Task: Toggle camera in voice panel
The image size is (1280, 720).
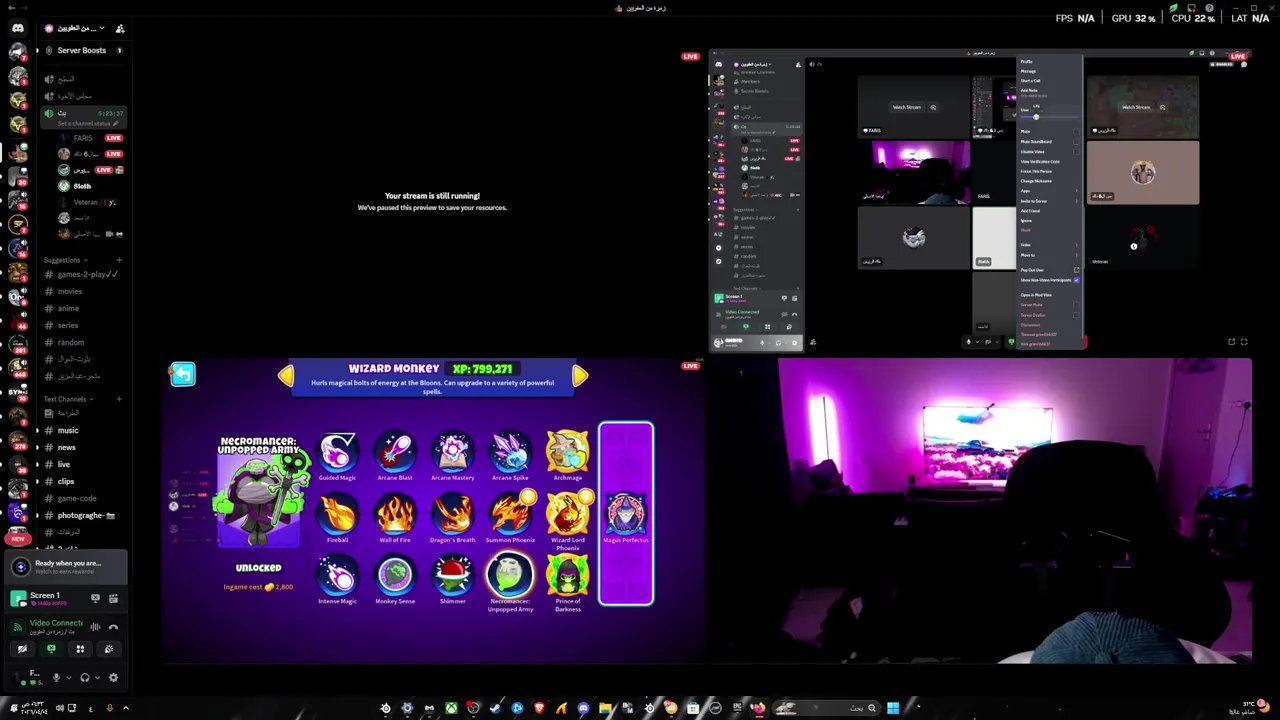Action: pos(22,649)
